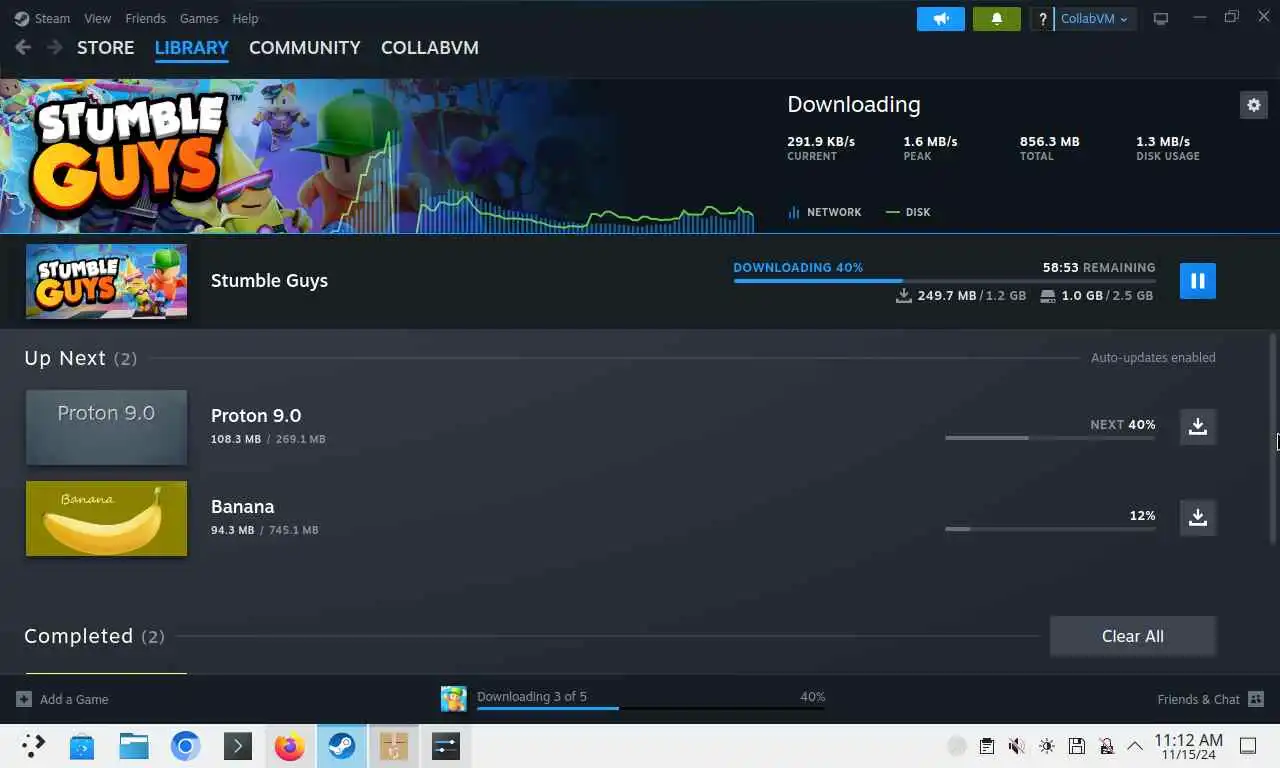
Task: Launch Firefox from taskbar
Action: (290, 746)
